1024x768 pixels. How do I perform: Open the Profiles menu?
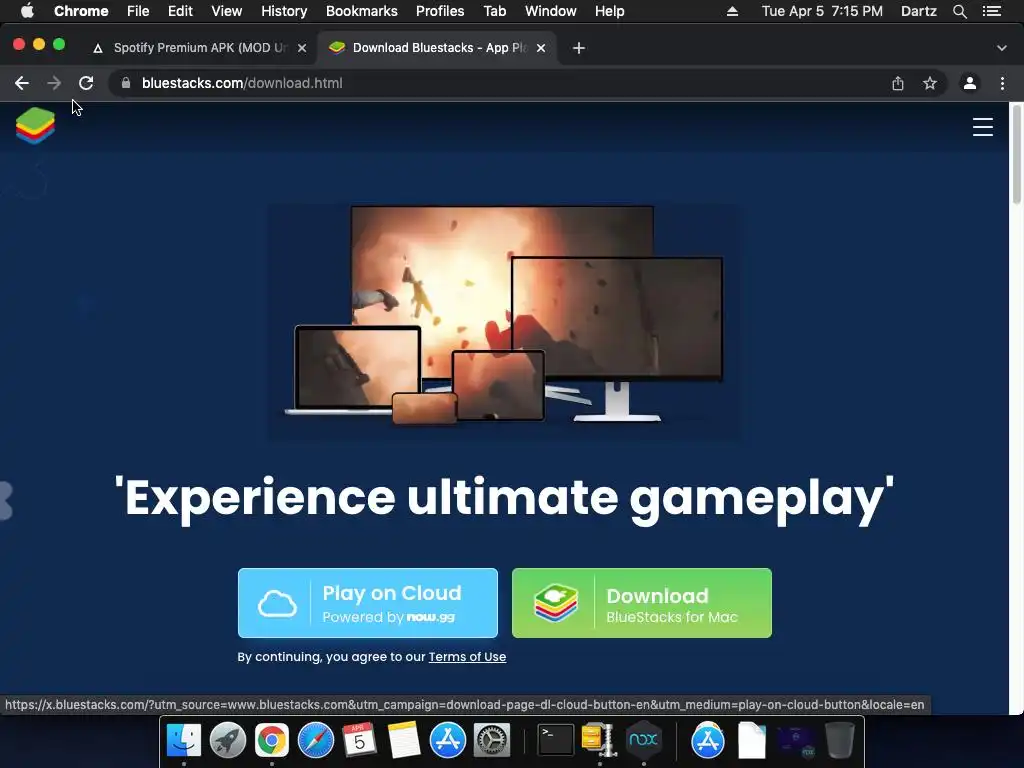pos(440,11)
